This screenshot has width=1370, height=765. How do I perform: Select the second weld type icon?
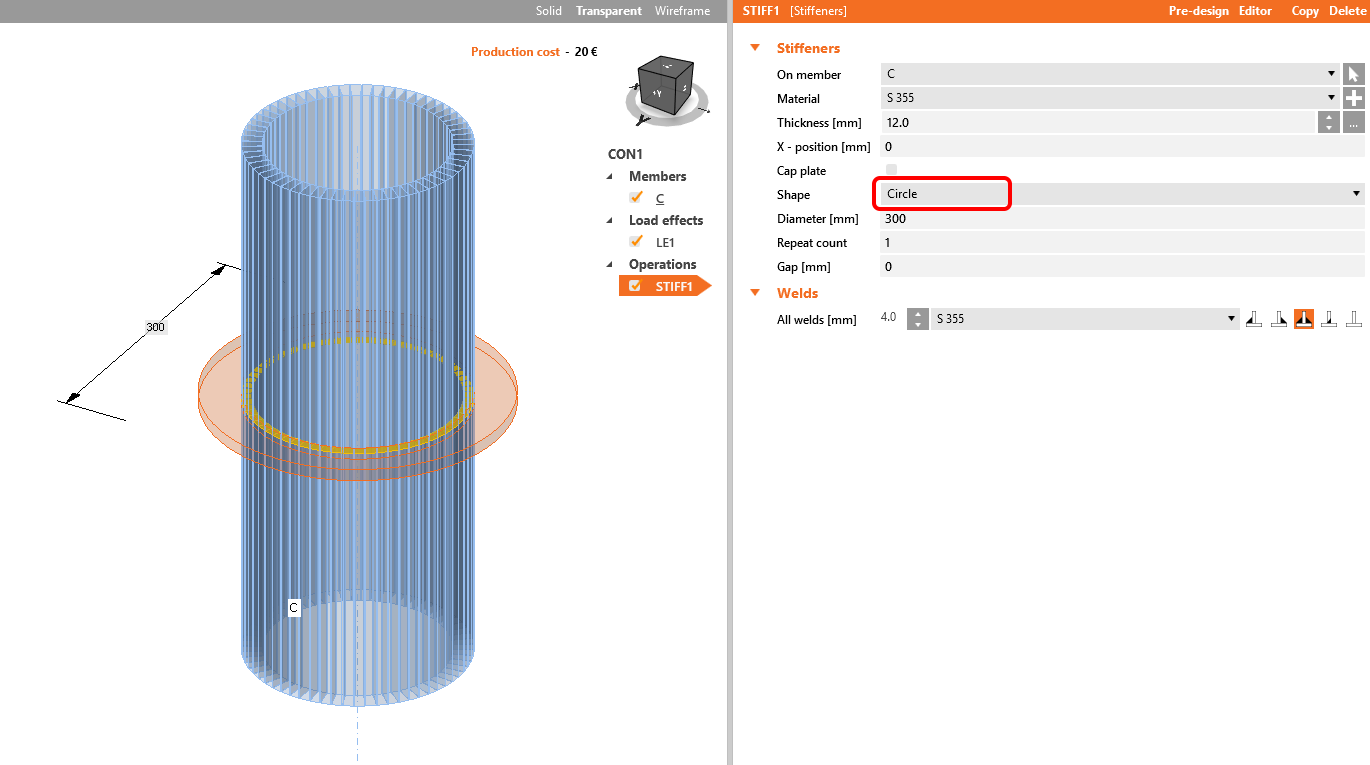coord(1279,319)
